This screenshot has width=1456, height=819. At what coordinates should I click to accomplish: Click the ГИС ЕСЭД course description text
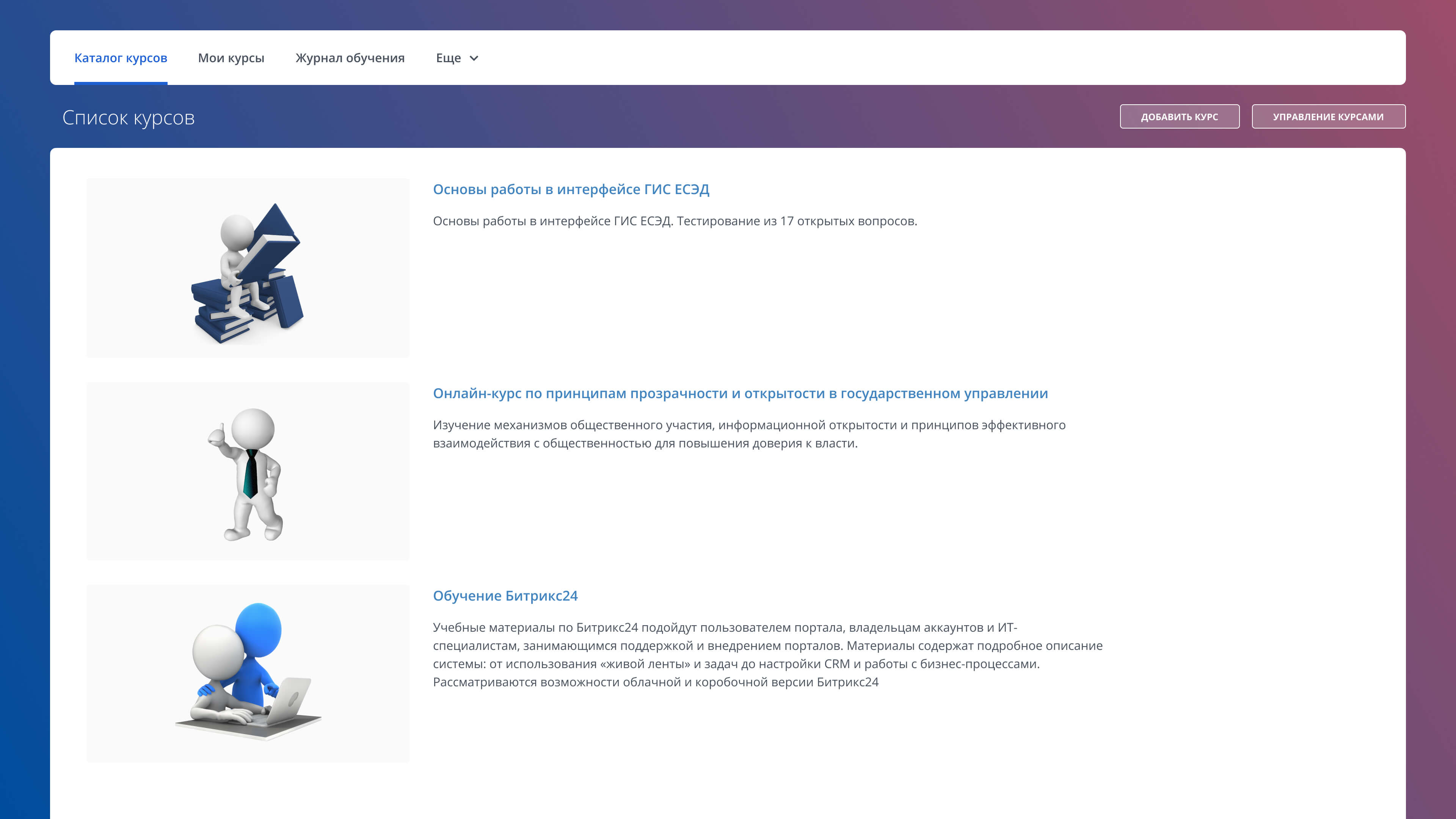pyautogui.click(x=674, y=221)
